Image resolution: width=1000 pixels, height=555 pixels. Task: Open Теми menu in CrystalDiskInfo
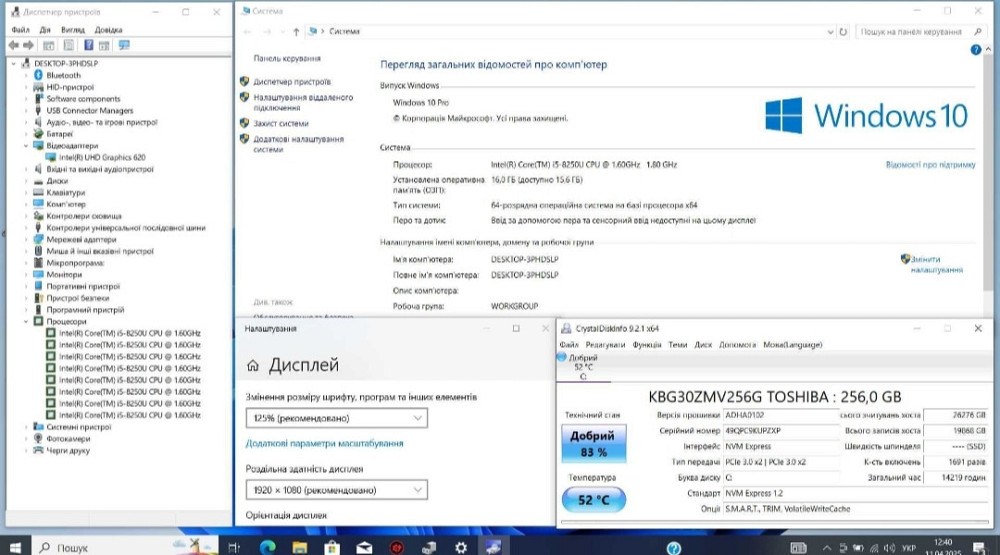677,344
